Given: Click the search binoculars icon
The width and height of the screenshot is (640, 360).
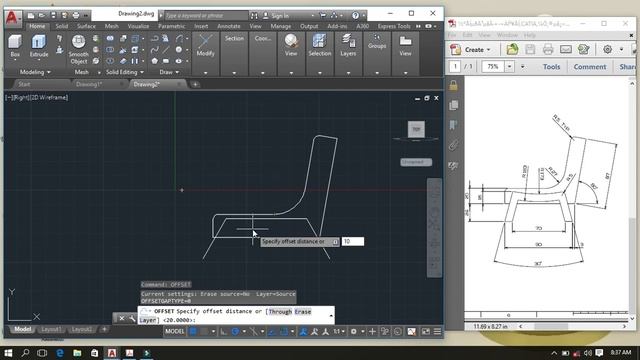Looking at the screenshot, I should pyautogui.click(x=254, y=16).
